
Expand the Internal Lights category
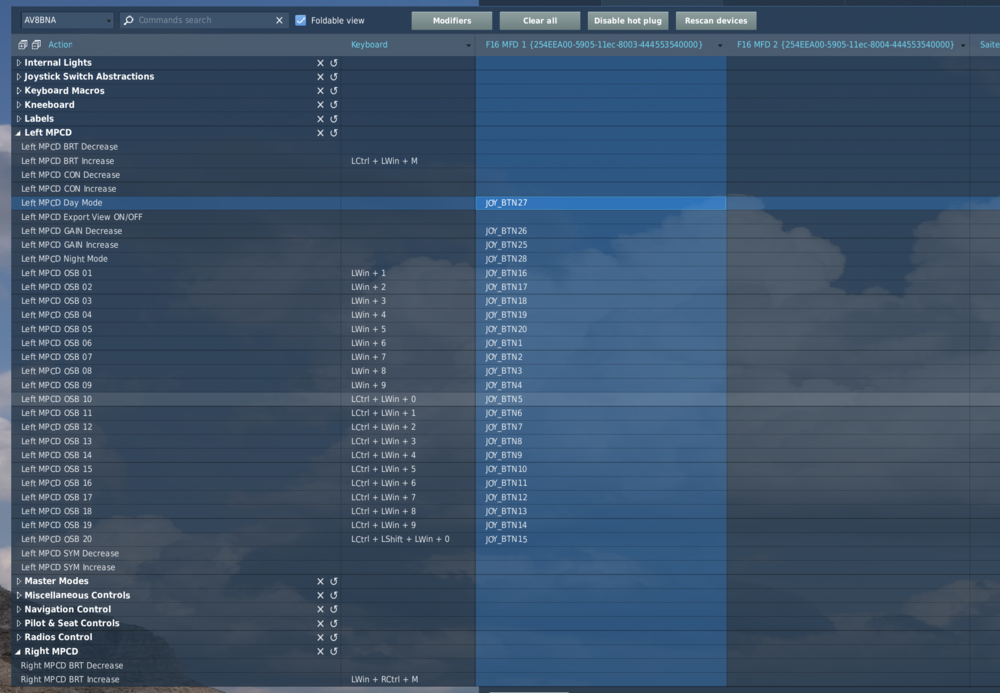[18, 62]
